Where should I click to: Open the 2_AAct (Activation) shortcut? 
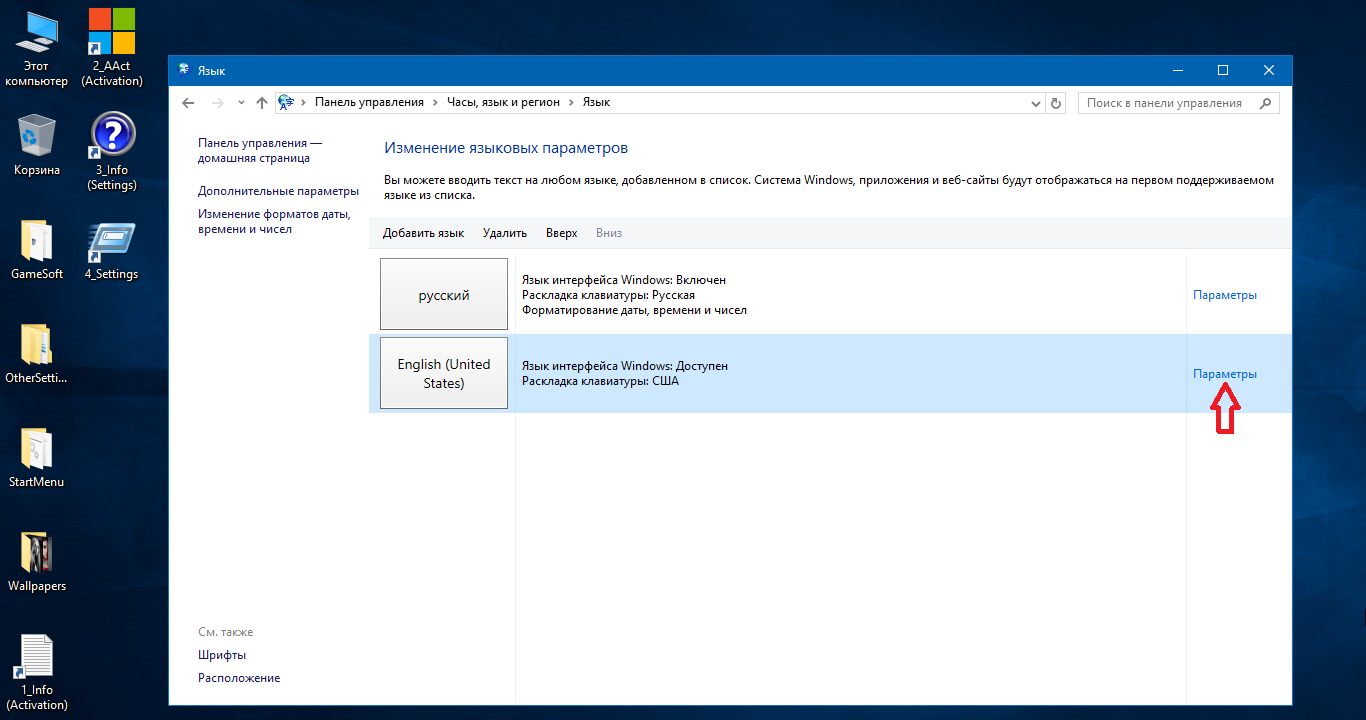pyautogui.click(x=112, y=48)
